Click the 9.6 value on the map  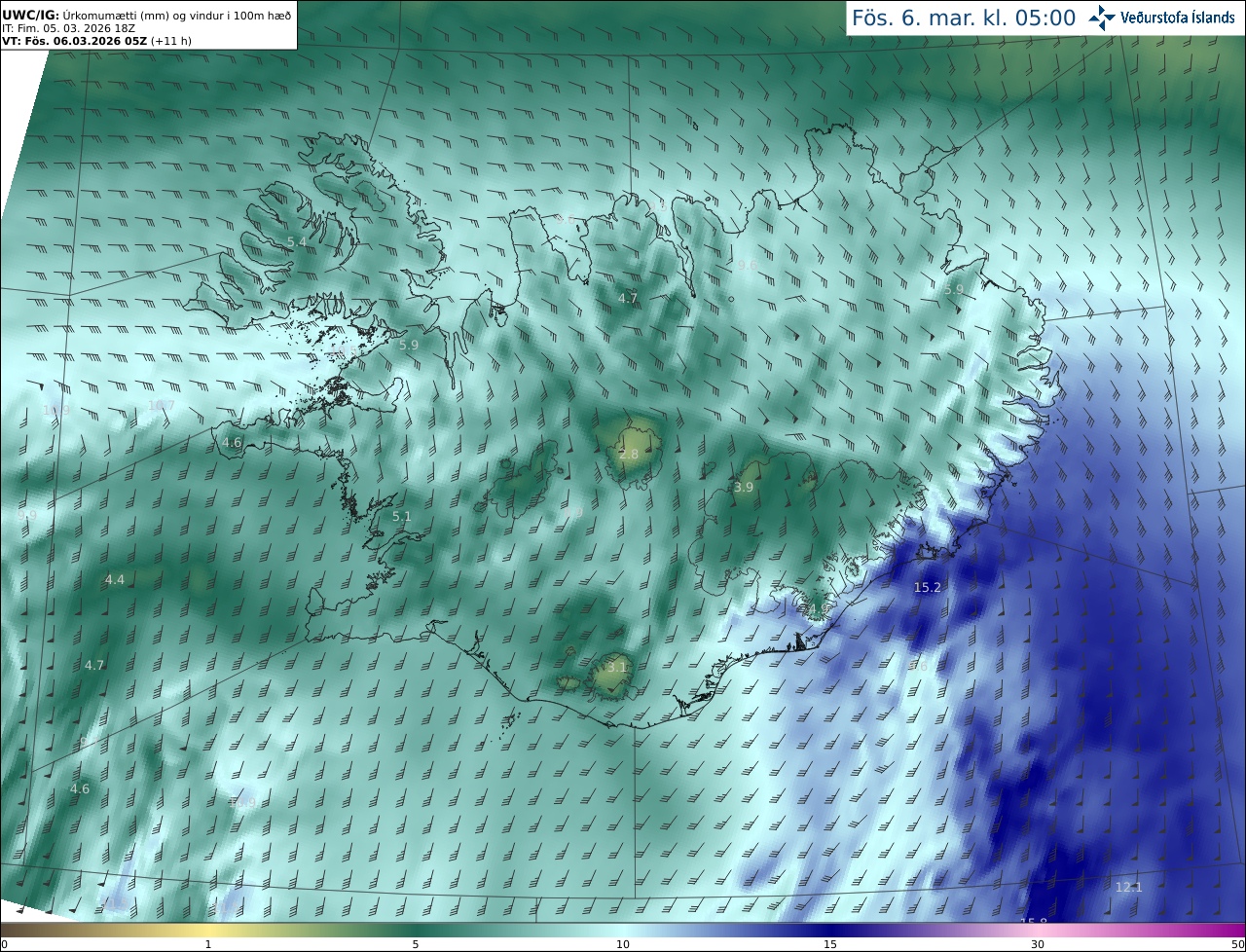(748, 265)
